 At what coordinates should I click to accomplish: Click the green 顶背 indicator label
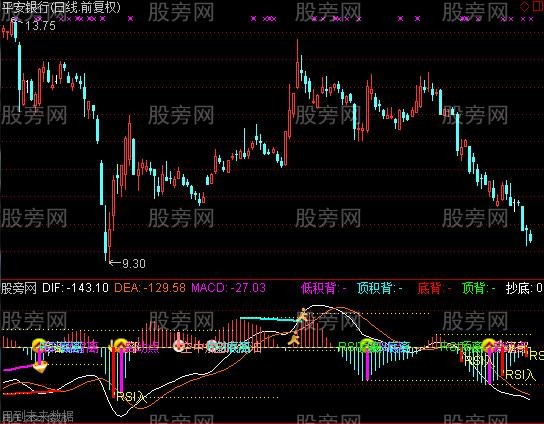point(479,288)
